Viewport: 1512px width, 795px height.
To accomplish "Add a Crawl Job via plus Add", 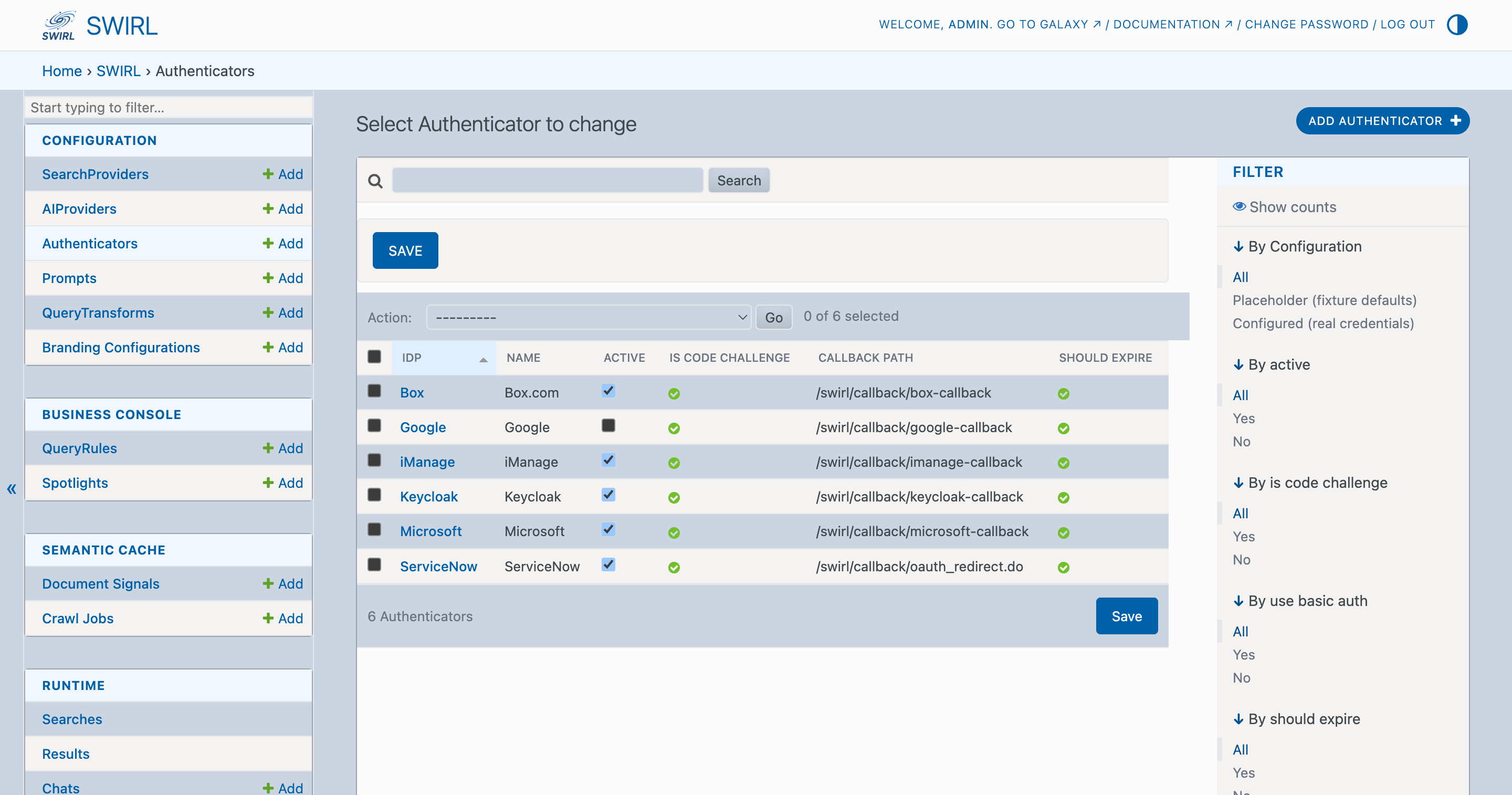I will pyautogui.click(x=283, y=618).
